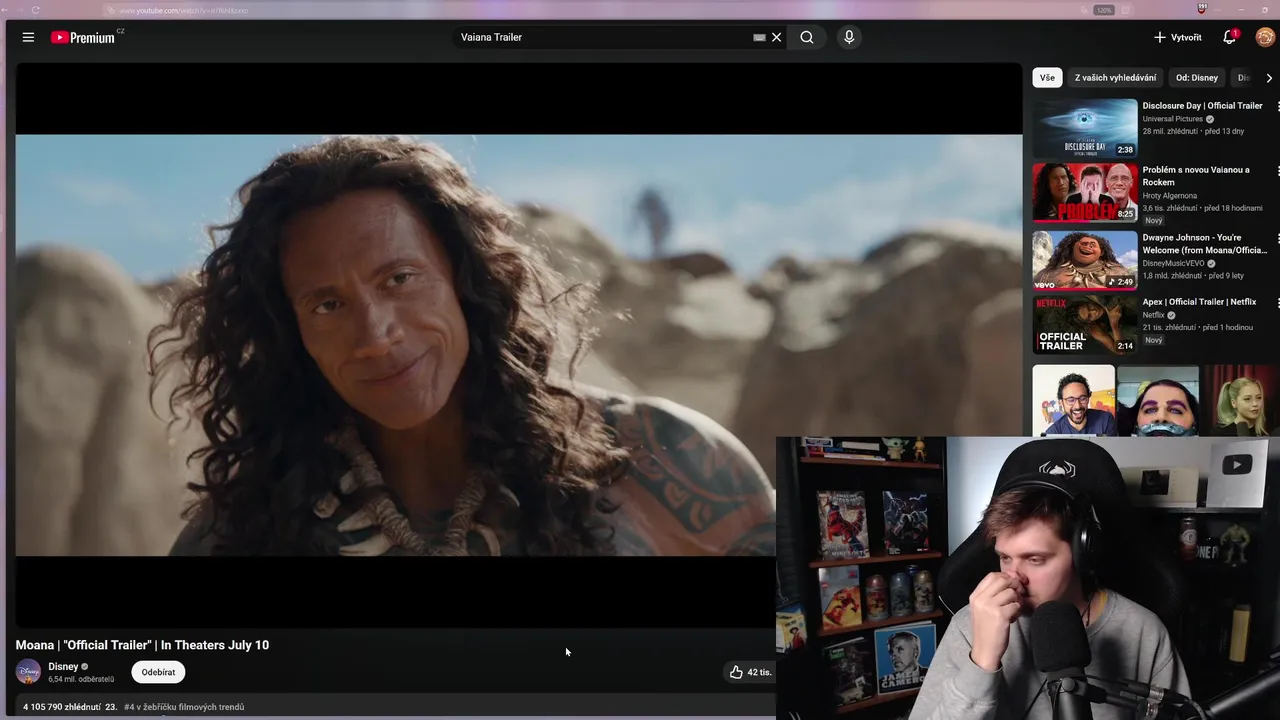The height and width of the screenshot is (720, 1280).
Task: Open the first Shorts thumbnail with laughing man
Action: tap(1073, 400)
